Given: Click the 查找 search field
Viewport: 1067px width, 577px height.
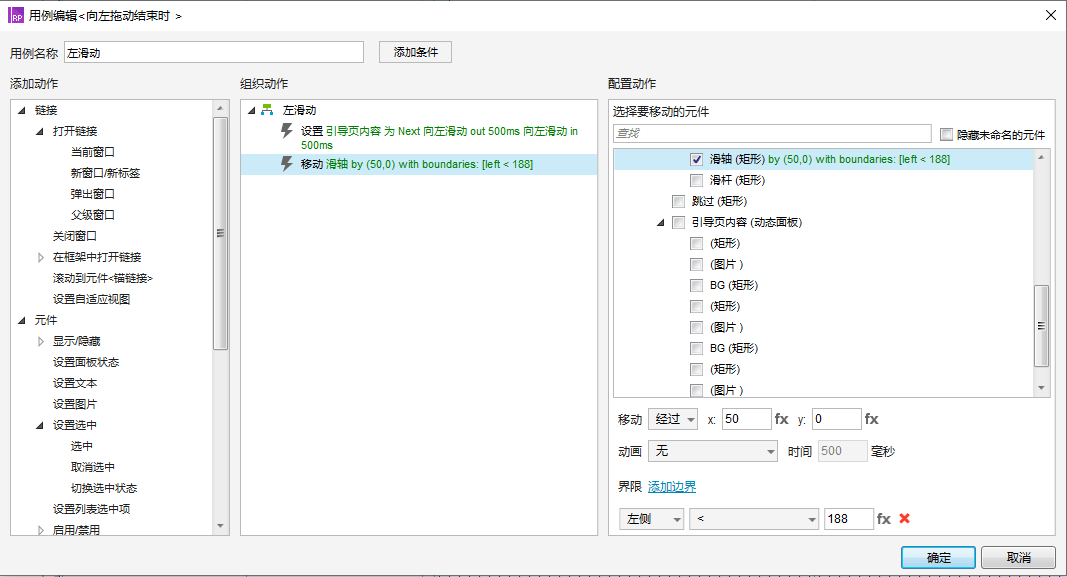Looking at the screenshot, I should tap(772, 133).
